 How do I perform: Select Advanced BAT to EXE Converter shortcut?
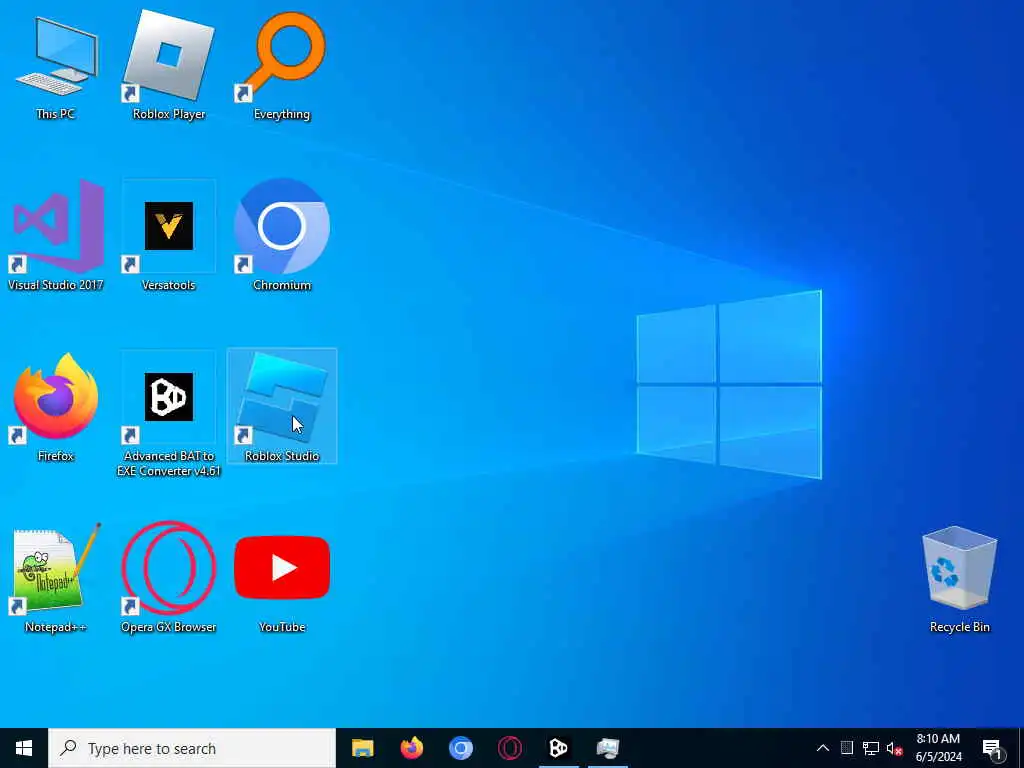tap(169, 413)
